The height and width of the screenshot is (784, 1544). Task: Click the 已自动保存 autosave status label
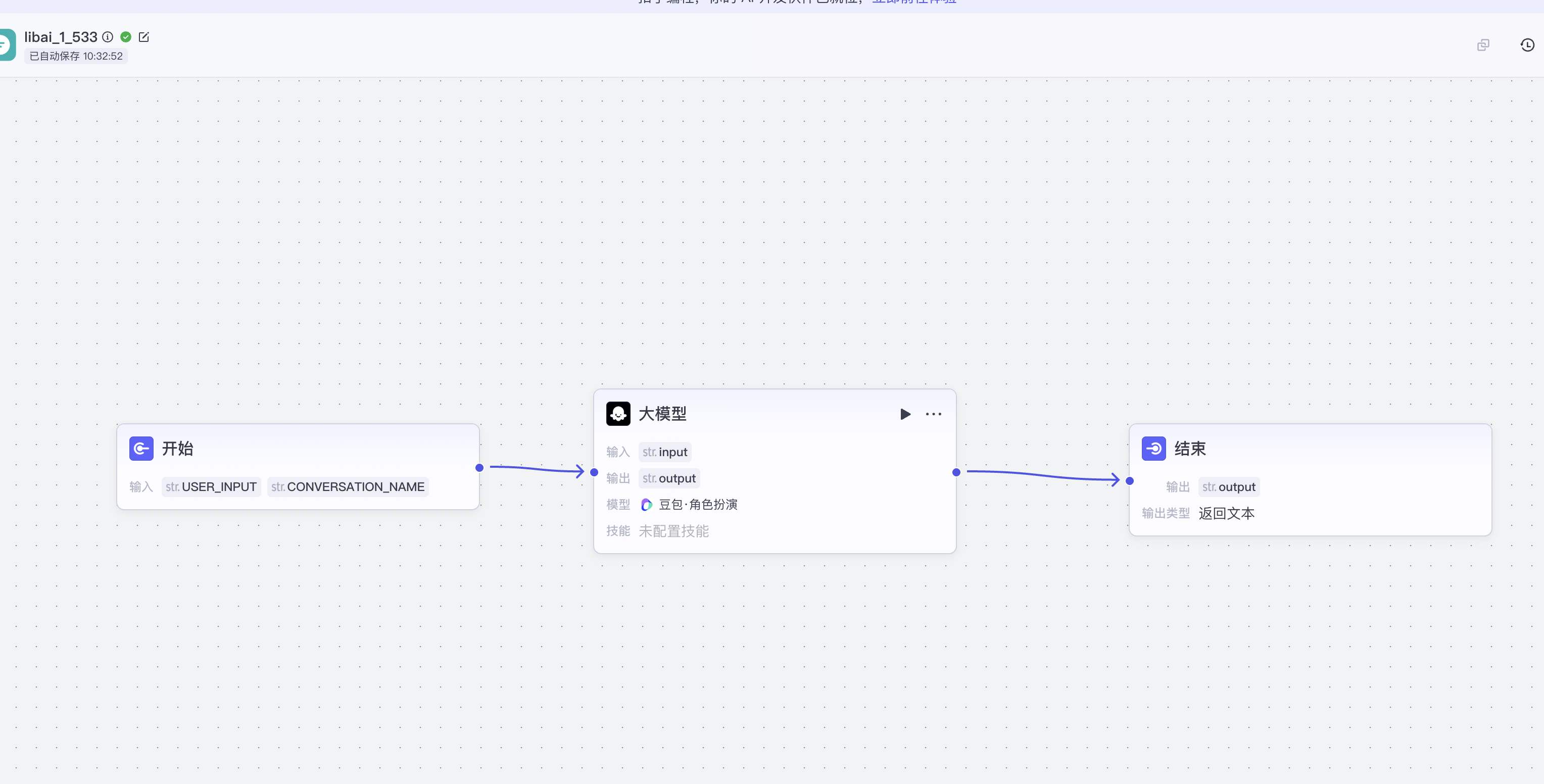(x=76, y=57)
